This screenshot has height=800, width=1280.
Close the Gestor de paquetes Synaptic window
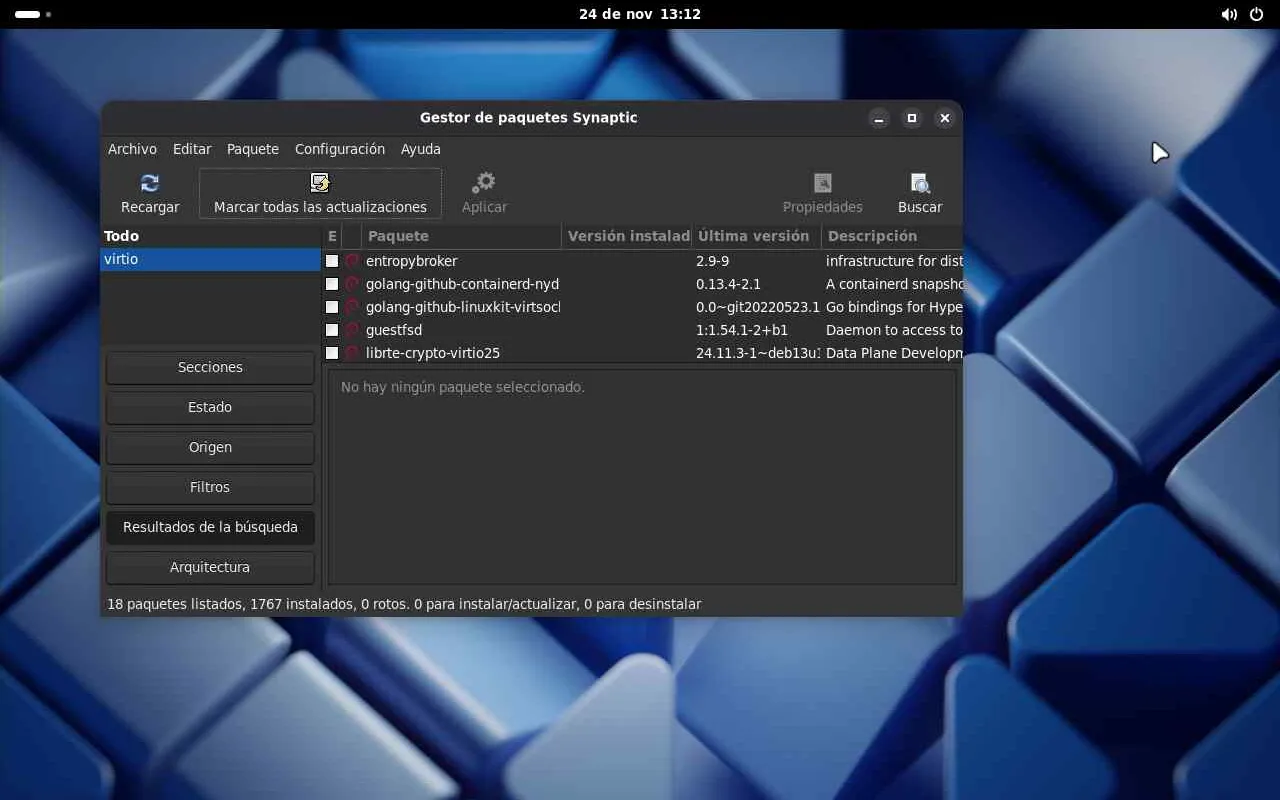(x=944, y=118)
